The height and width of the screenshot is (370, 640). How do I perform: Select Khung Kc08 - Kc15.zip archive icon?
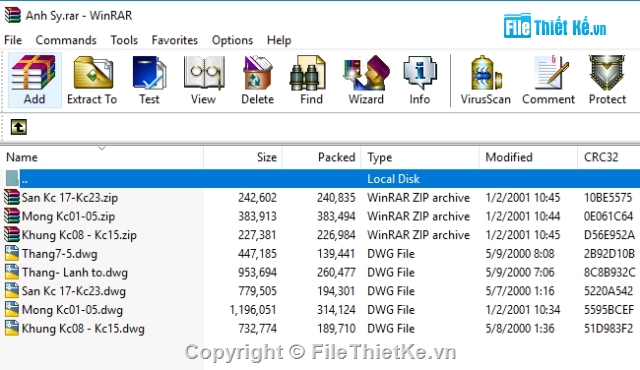(x=12, y=235)
